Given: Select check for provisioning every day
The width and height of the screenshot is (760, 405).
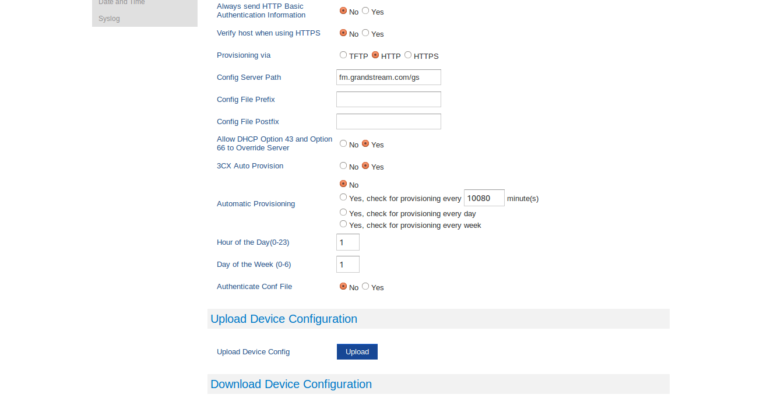Looking at the screenshot, I should tap(344, 212).
